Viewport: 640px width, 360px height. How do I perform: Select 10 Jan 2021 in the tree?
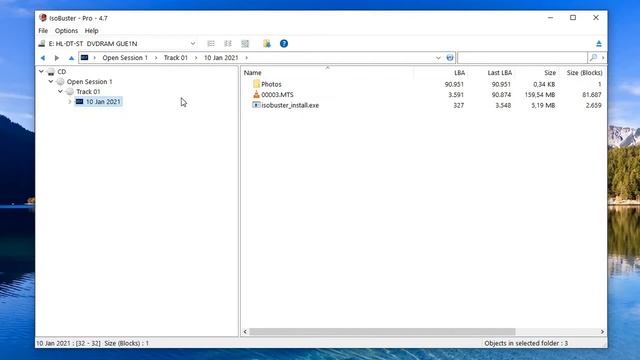[103, 102]
